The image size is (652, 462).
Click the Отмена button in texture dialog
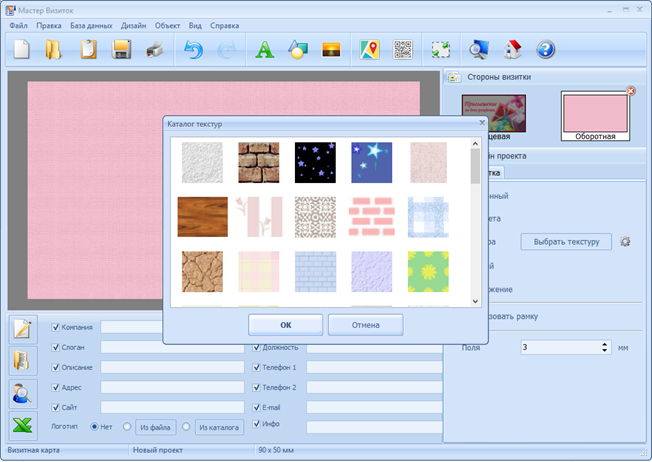coord(366,325)
